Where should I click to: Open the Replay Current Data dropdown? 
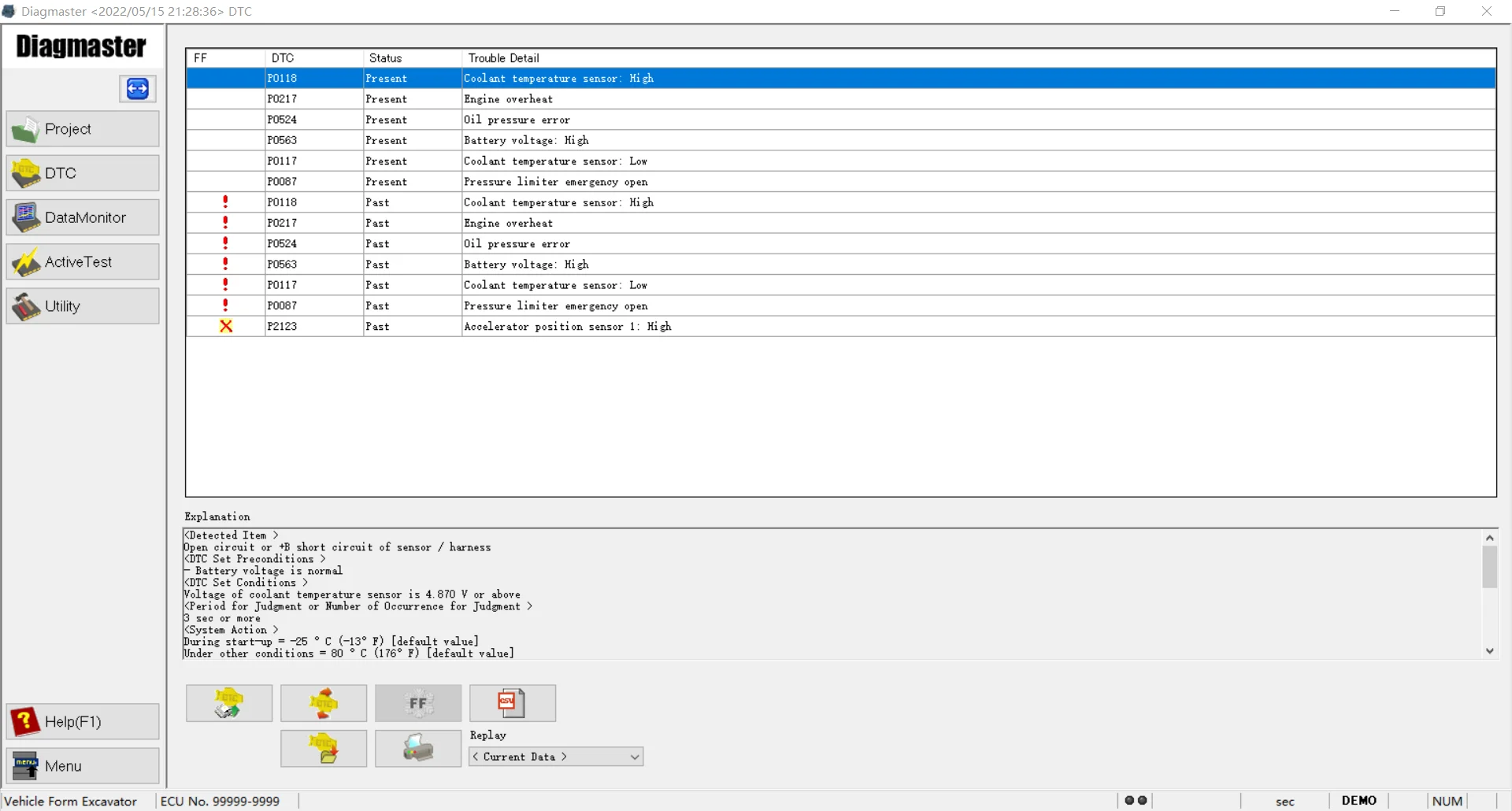click(x=556, y=757)
